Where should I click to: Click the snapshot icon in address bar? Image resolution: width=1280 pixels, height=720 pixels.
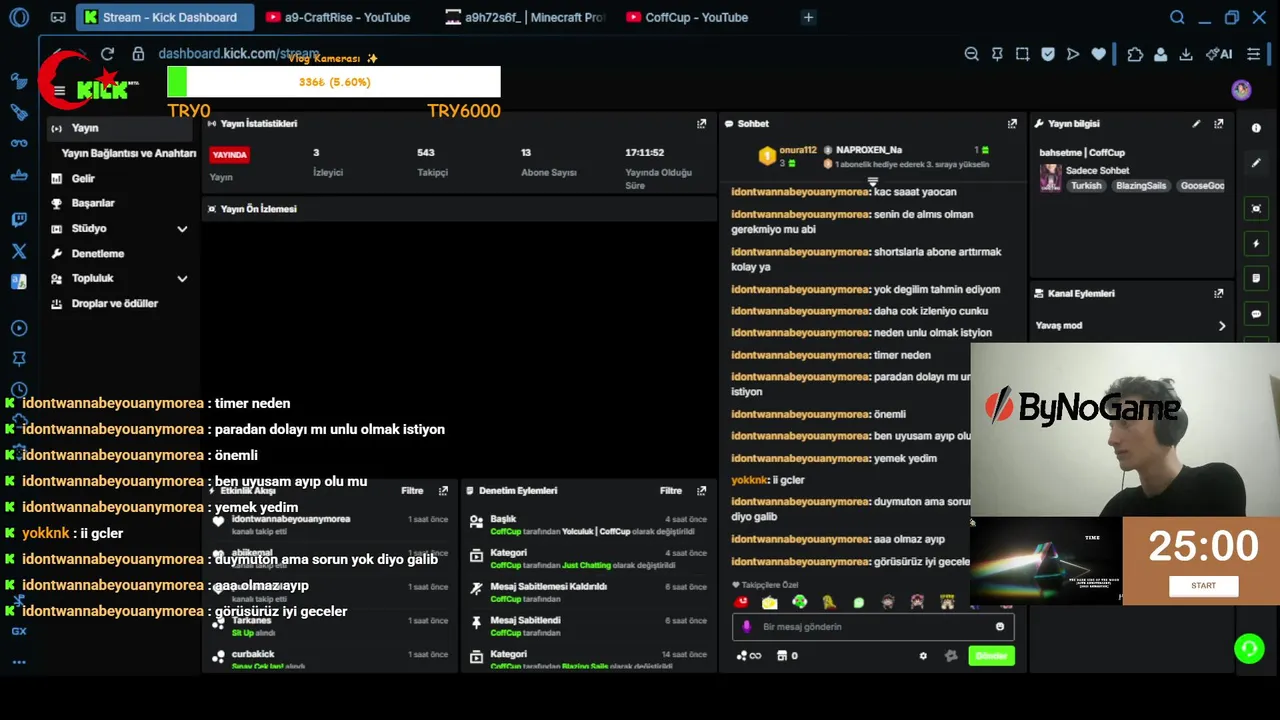[1022, 54]
